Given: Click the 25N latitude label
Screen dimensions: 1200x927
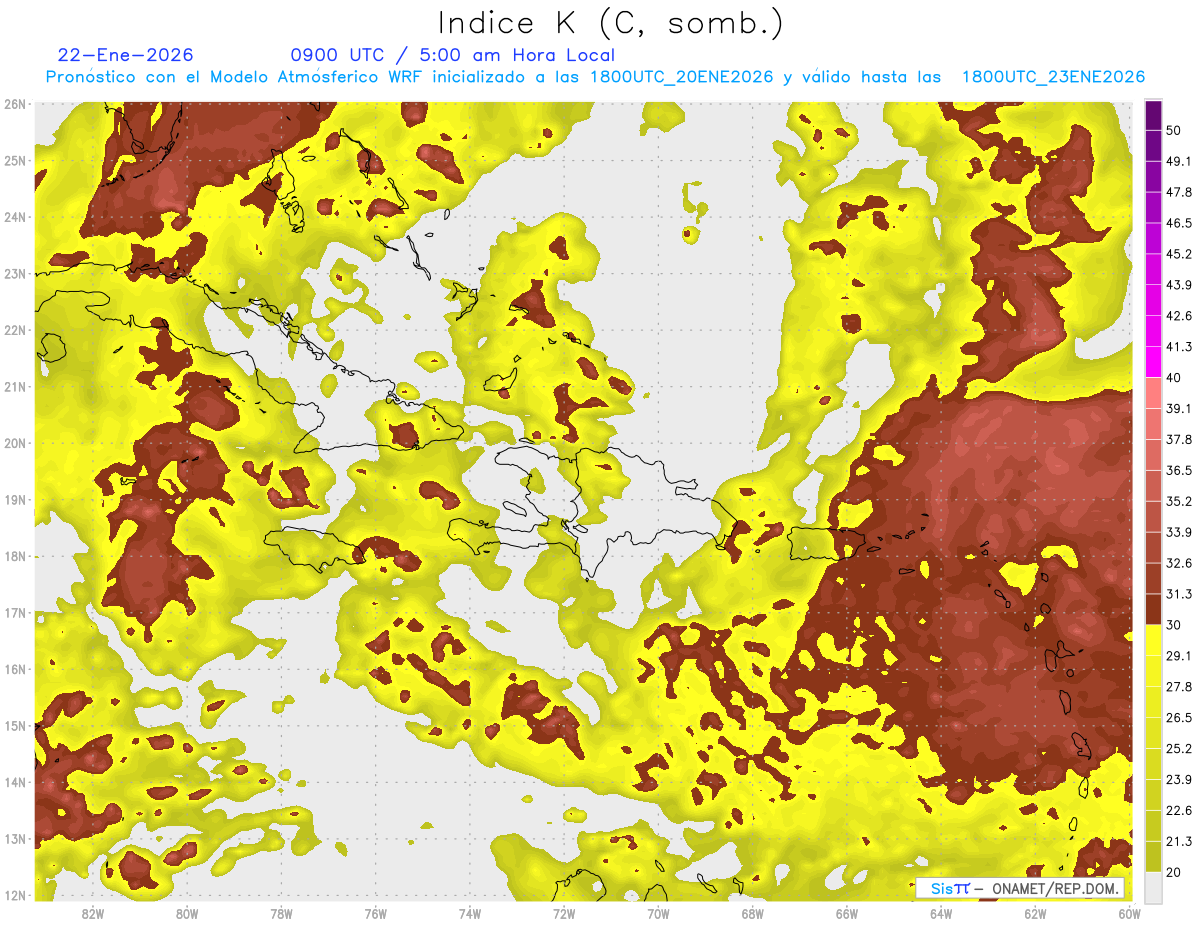Looking at the screenshot, I should coord(14,160).
